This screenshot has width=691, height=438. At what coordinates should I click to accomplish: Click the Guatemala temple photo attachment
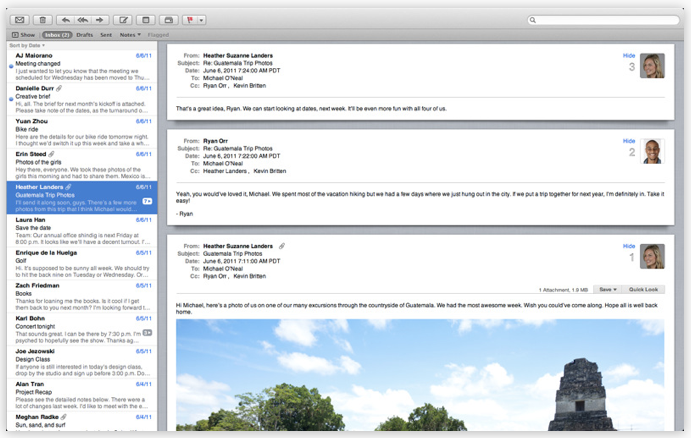coord(420,375)
